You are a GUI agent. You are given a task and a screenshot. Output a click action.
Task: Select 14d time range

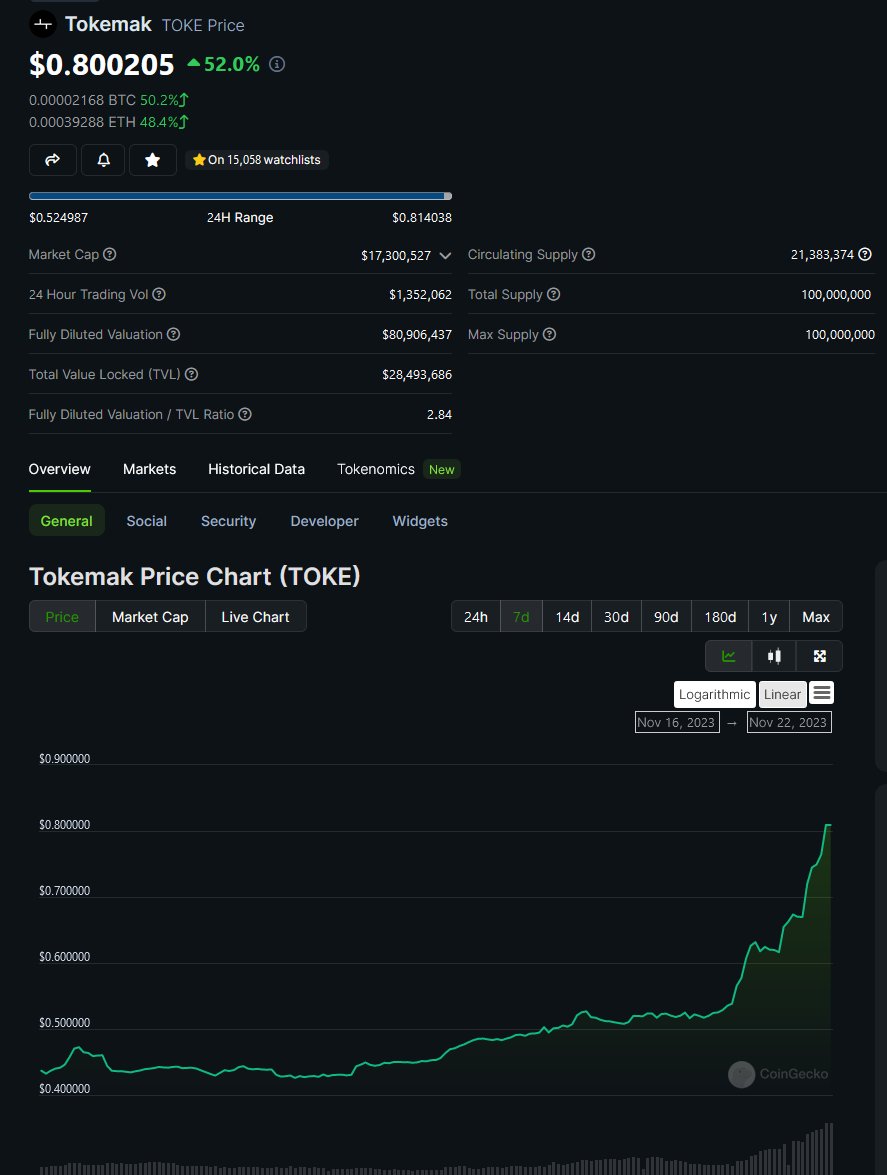click(567, 617)
